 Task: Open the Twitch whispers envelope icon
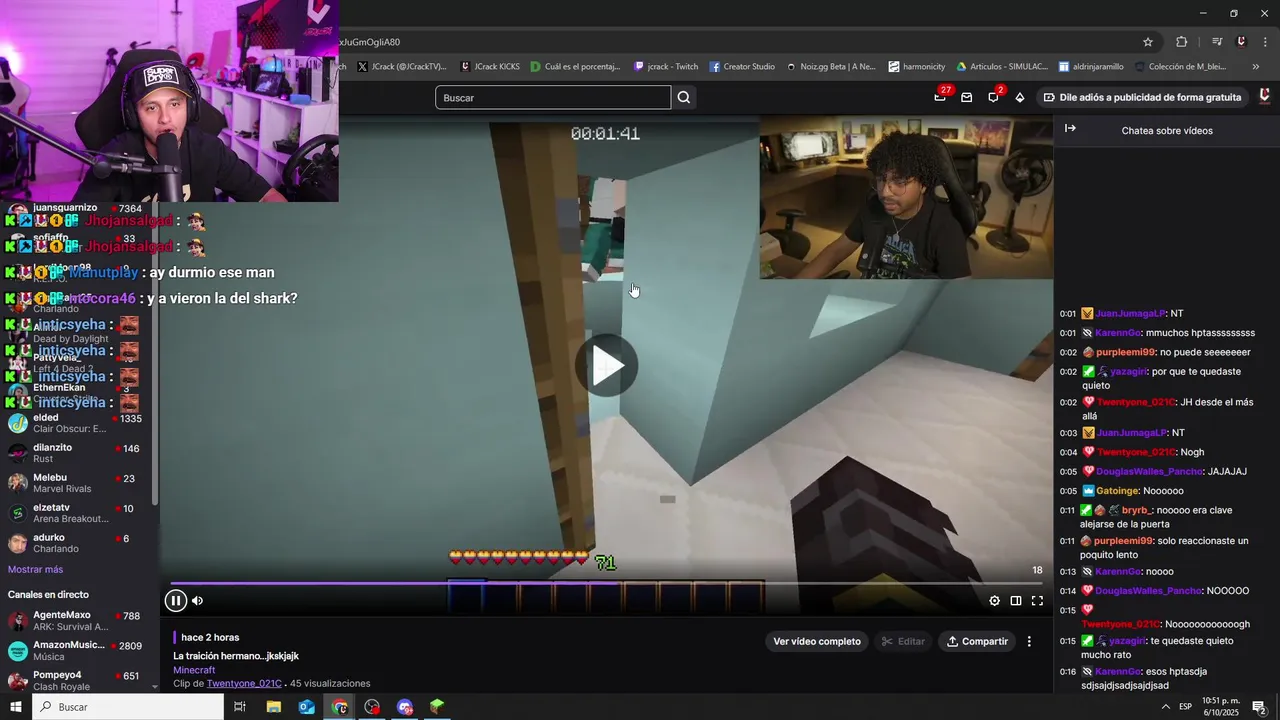(x=966, y=97)
